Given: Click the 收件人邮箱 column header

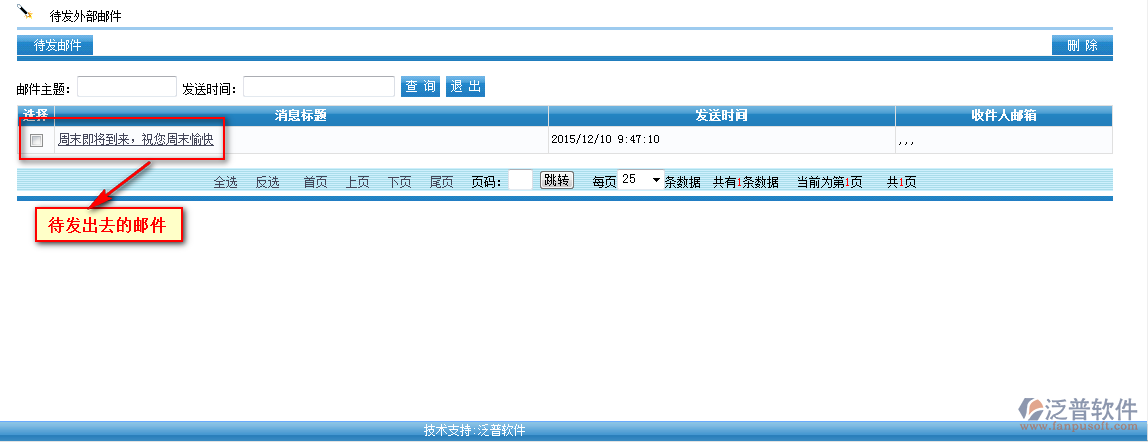Looking at the screenshot, I should [1003, 115].
